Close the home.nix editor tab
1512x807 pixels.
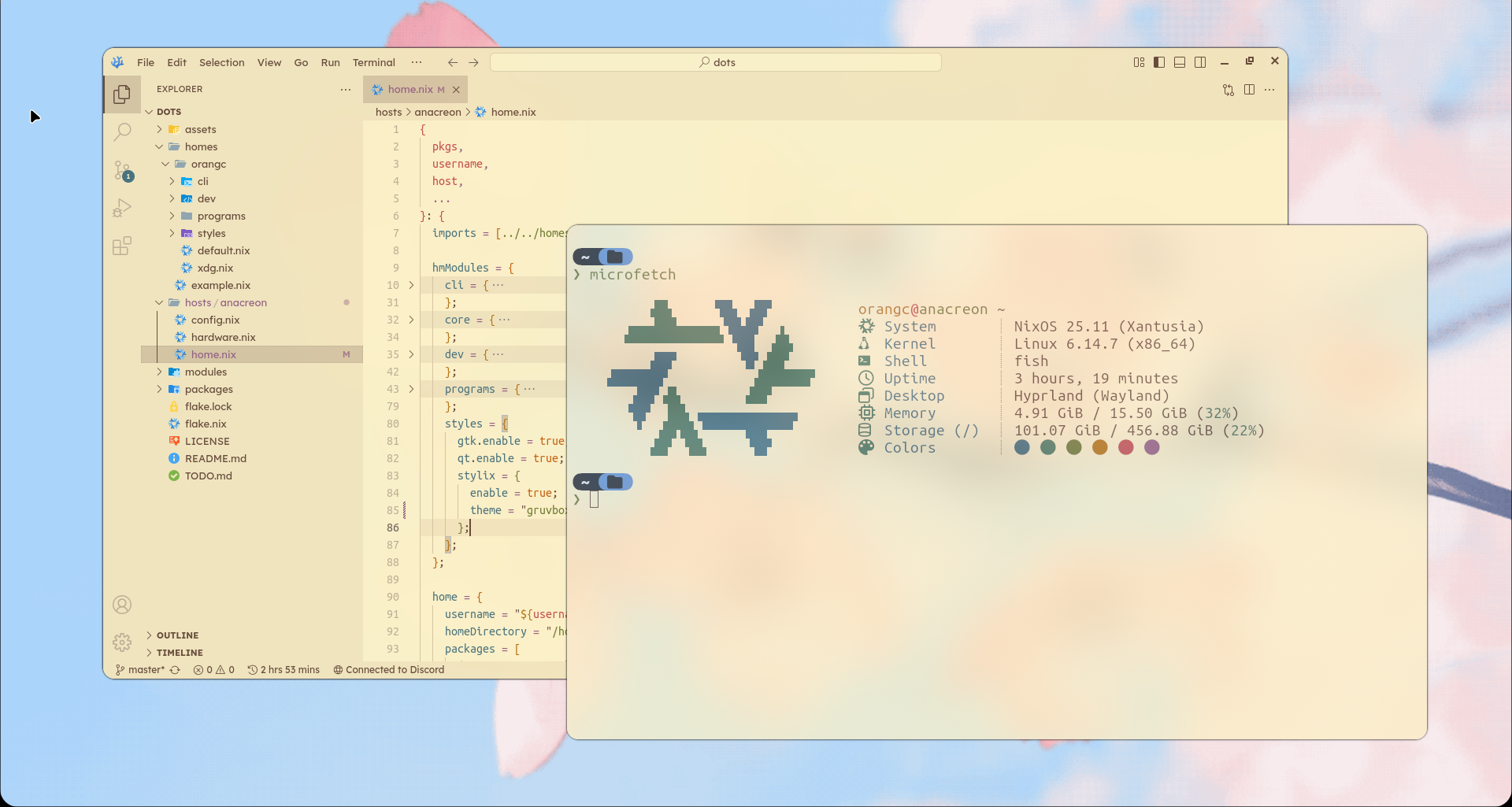click(x=456, y=90)
